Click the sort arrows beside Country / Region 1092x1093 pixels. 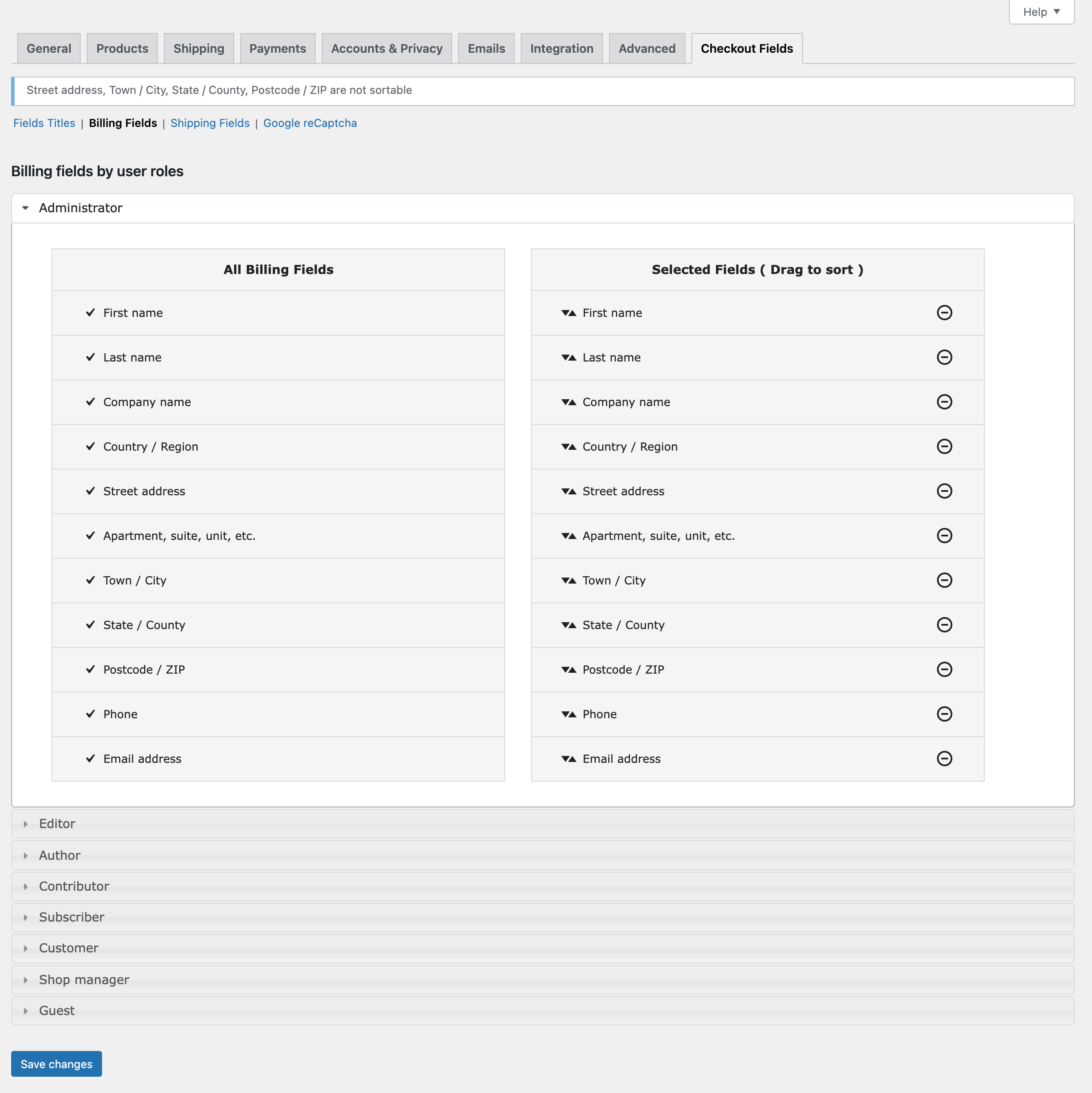click(569, 446)
